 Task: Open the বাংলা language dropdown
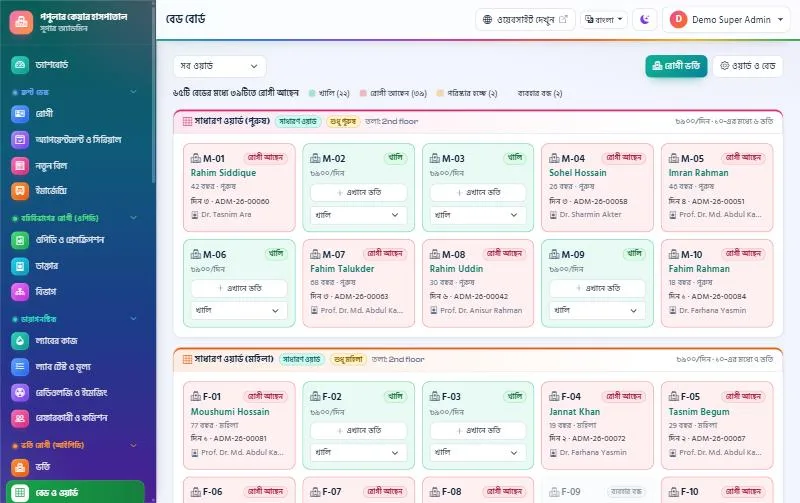pos(604,19)
